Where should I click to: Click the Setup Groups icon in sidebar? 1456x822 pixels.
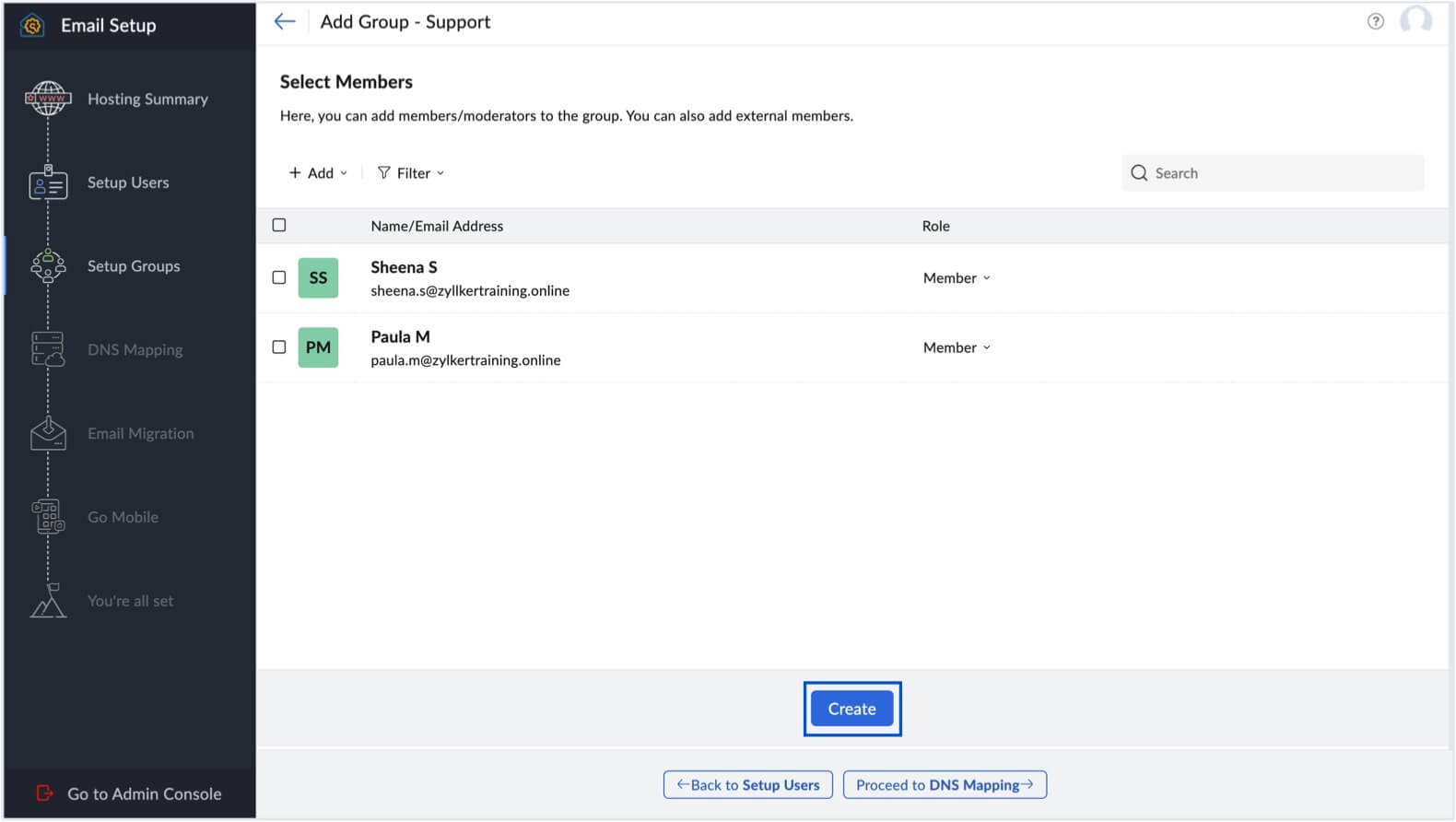[48, 266]
